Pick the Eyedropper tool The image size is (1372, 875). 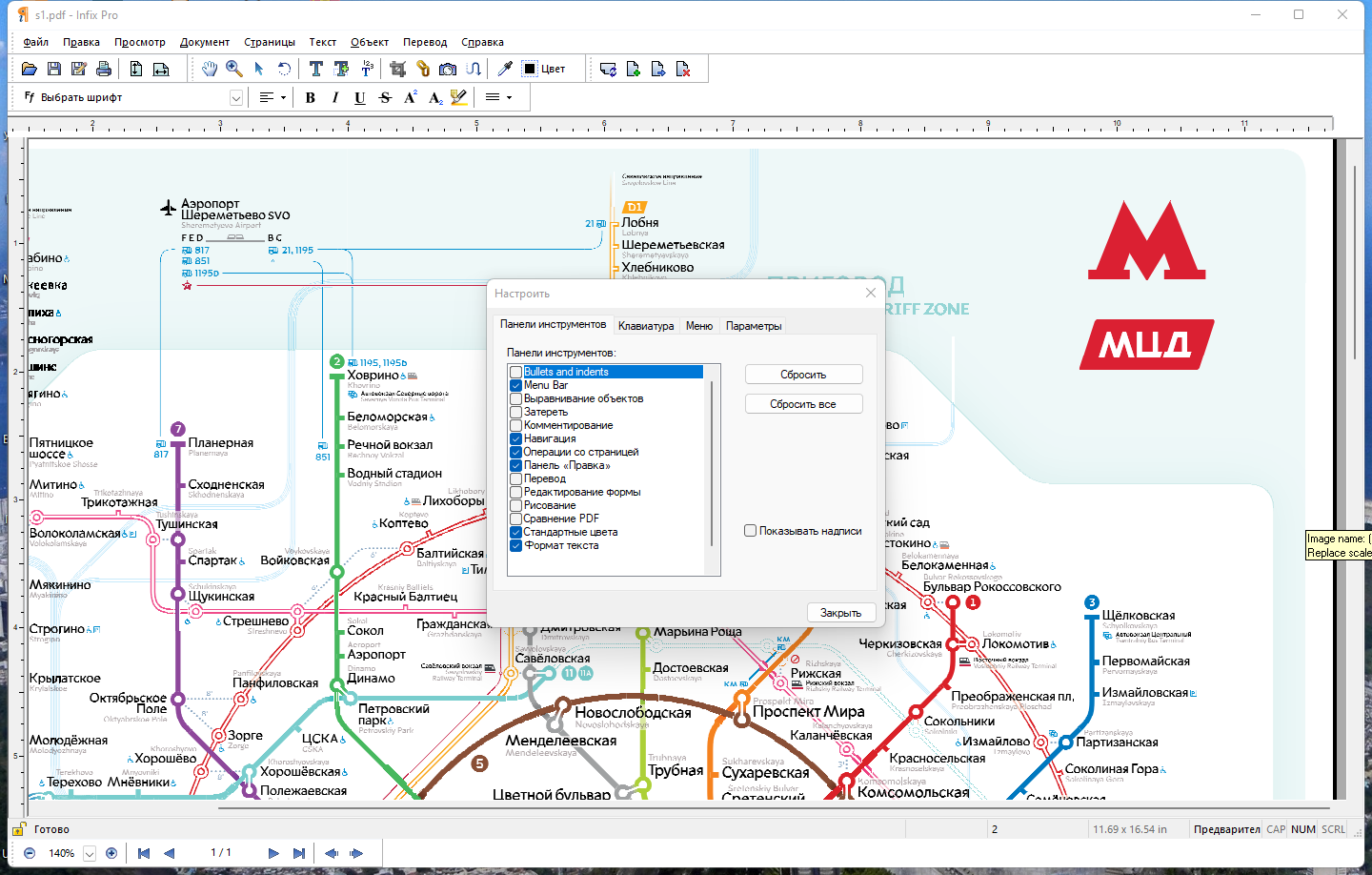(505, 69)
